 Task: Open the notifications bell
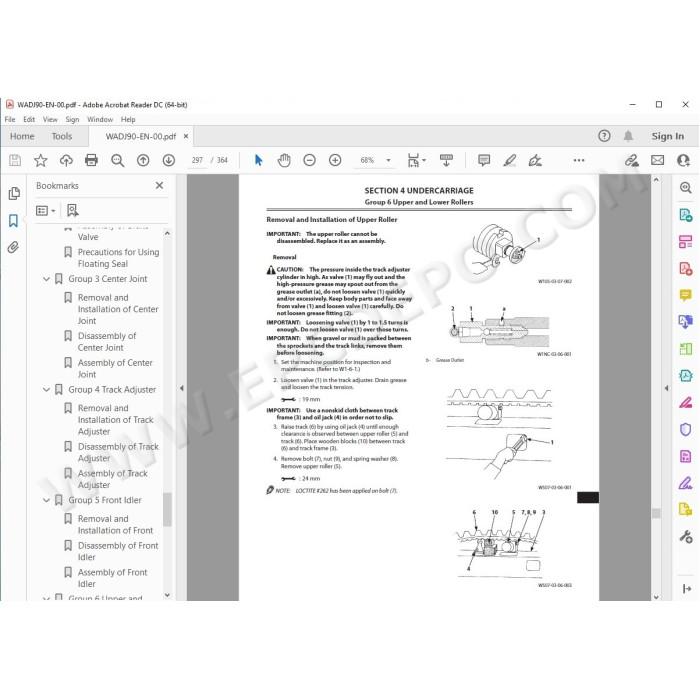[x=628, y=136]
